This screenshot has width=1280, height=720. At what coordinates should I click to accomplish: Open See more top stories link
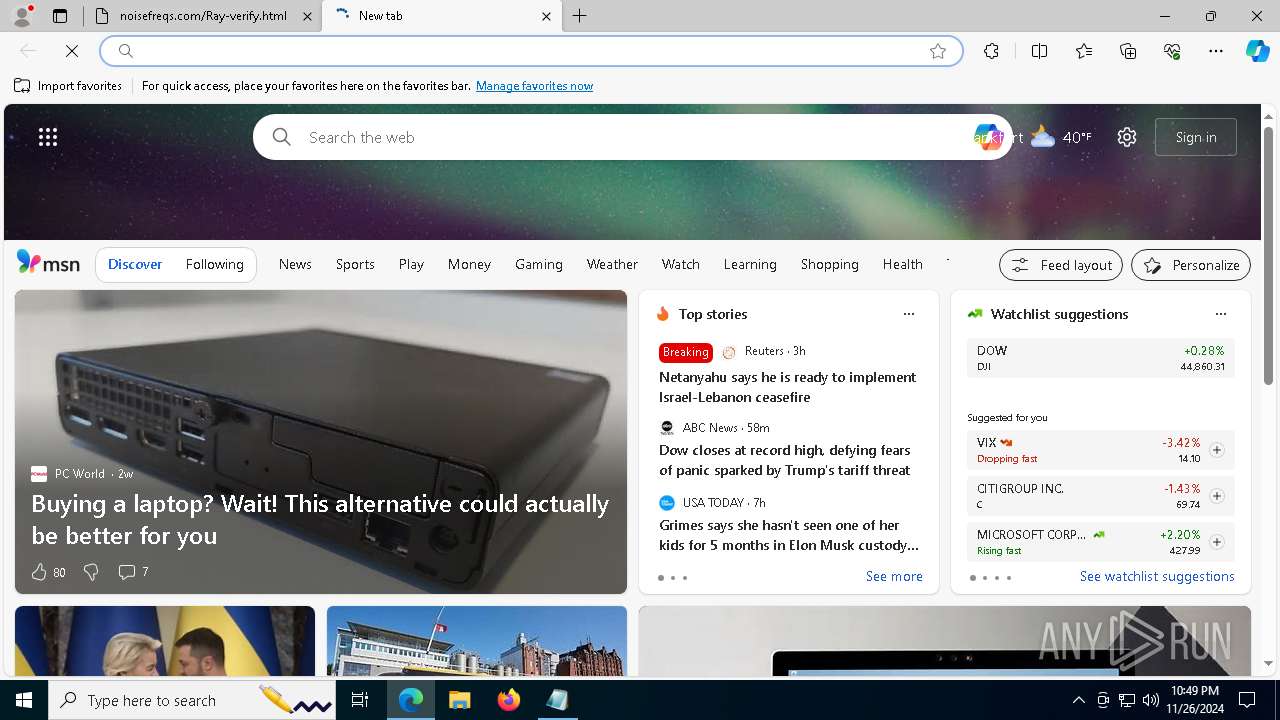894,576
